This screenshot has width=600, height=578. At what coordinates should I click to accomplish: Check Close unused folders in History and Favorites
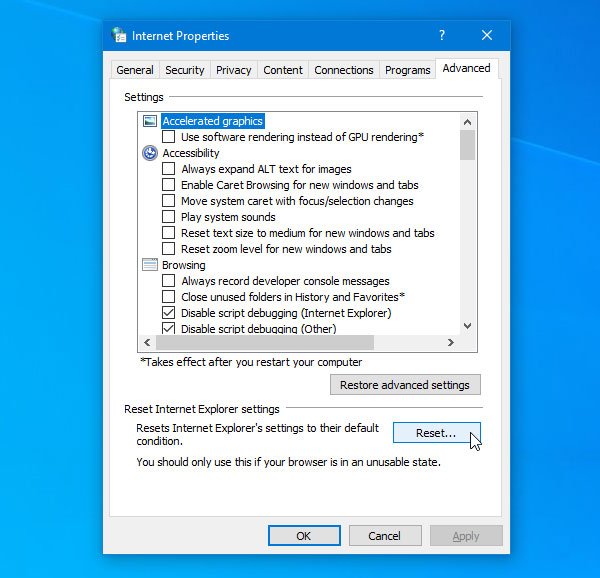[168, 297]
